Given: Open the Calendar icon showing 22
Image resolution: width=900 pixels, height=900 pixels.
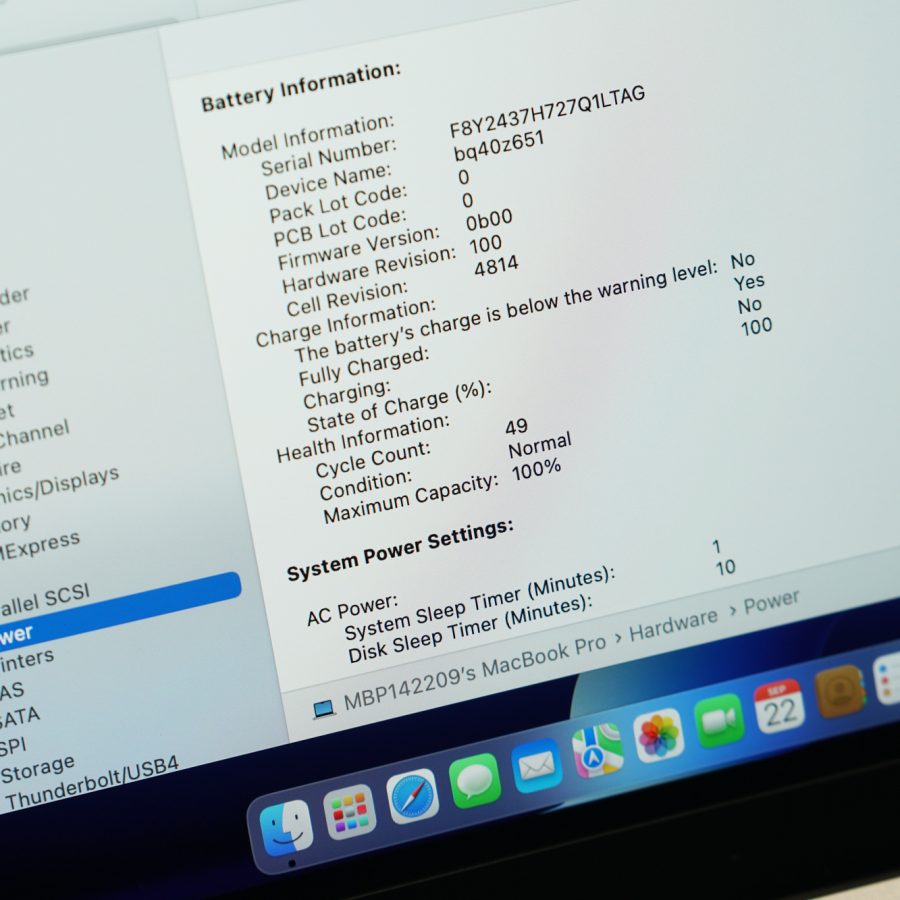Looking at the screenshot, I should (x=779, y=706).
